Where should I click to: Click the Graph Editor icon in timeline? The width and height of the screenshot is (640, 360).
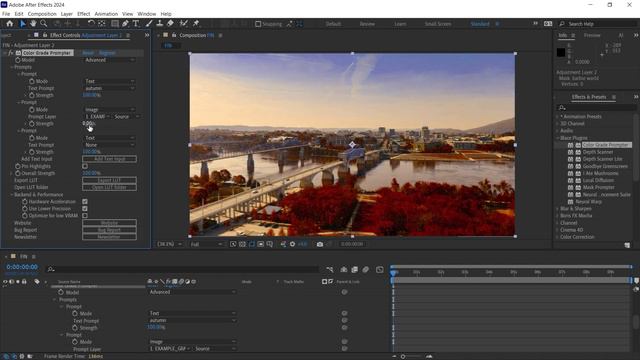pos(380,269)
